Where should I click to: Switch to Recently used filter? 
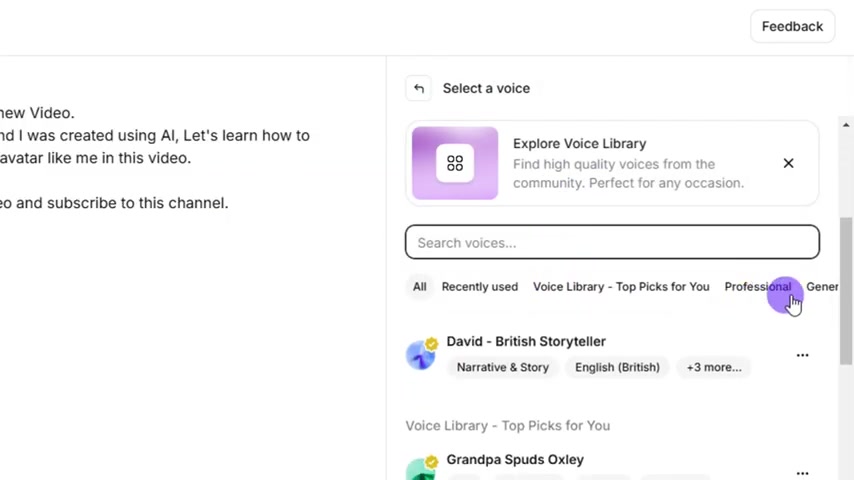click(480, 287)
